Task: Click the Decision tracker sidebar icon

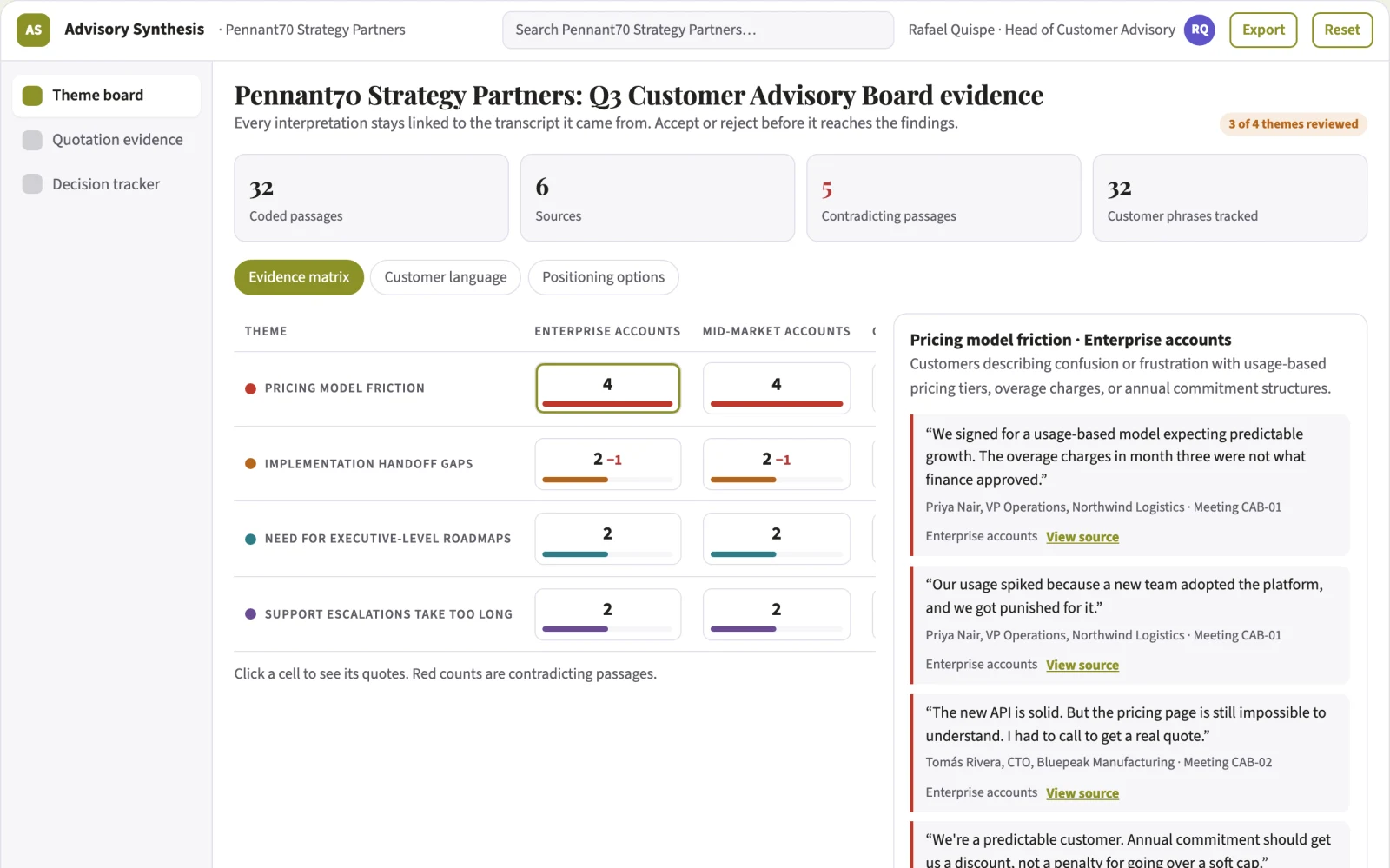Action: pyautogui.click(x=32, y=184)
